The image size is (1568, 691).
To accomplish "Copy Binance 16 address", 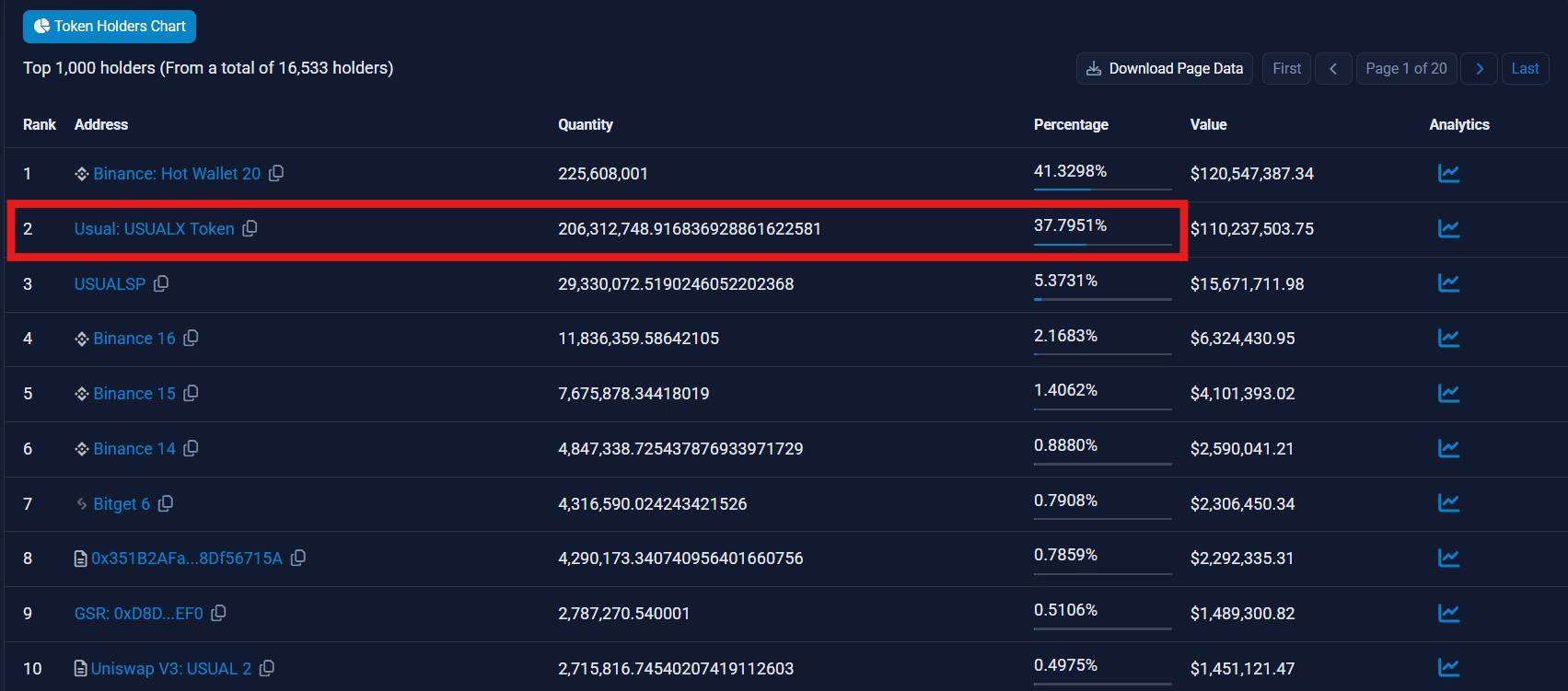I will (191, 338).
